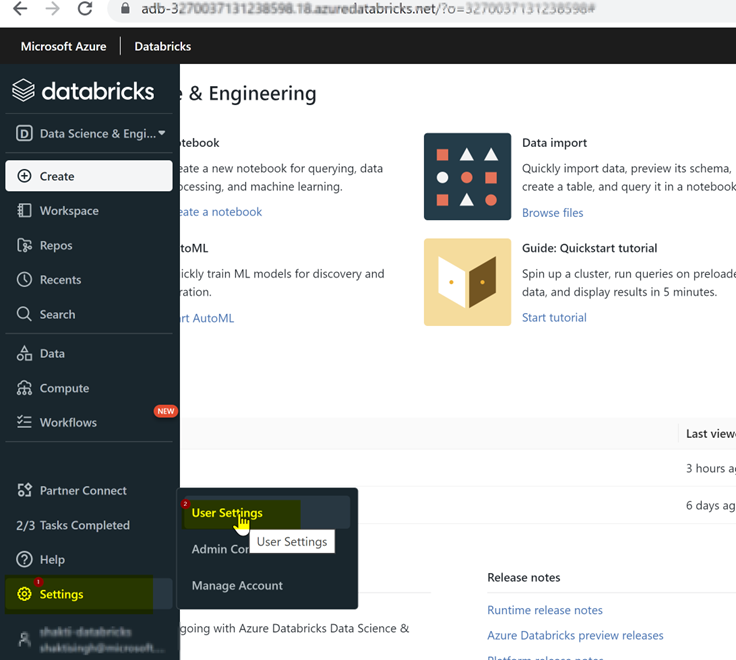This screenshot has width=736, height=660.
Task: Open Data in the sidebar
Action: coord(89,353)
